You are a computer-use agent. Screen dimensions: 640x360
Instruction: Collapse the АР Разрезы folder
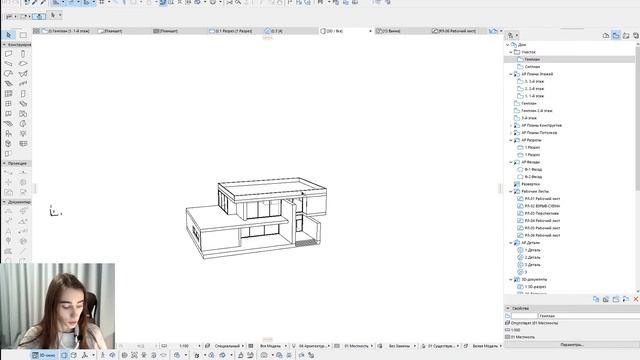[x=511, y=140]
